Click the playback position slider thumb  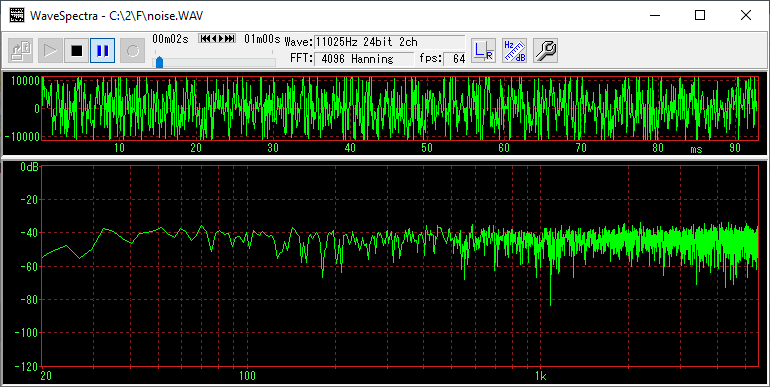coord(159,62)
